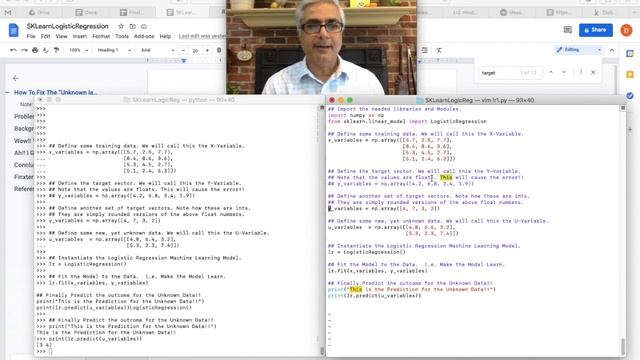Open the Editing mode dropdown
The height and width of the screenshot is (360, 640).
click(x=579, y=50)
